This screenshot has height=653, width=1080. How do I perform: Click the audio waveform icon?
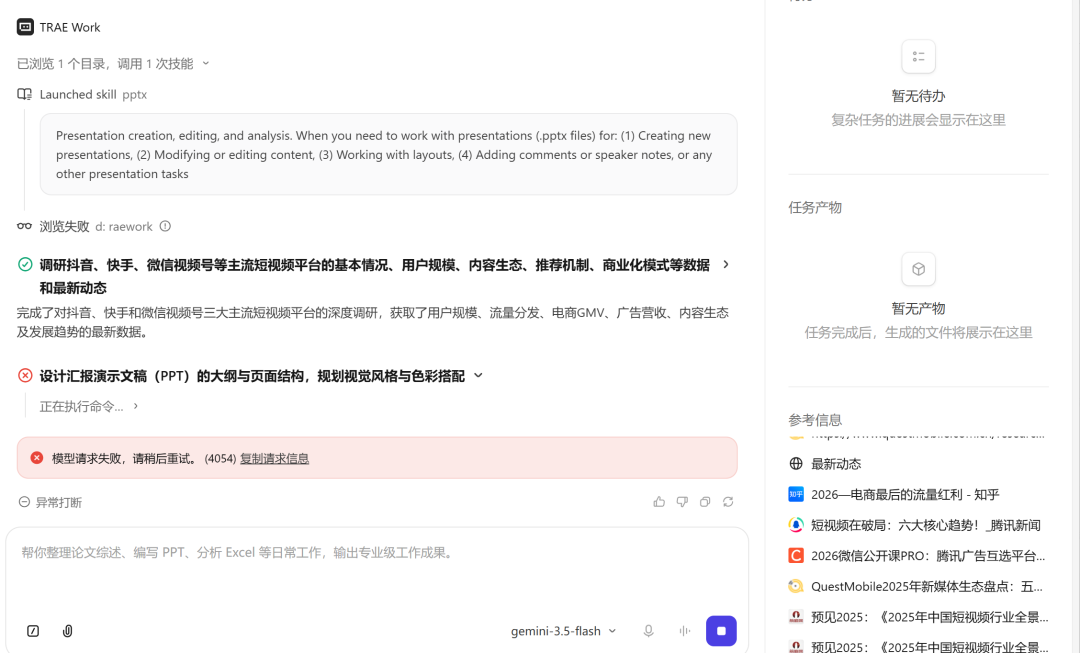click(685, 631)
